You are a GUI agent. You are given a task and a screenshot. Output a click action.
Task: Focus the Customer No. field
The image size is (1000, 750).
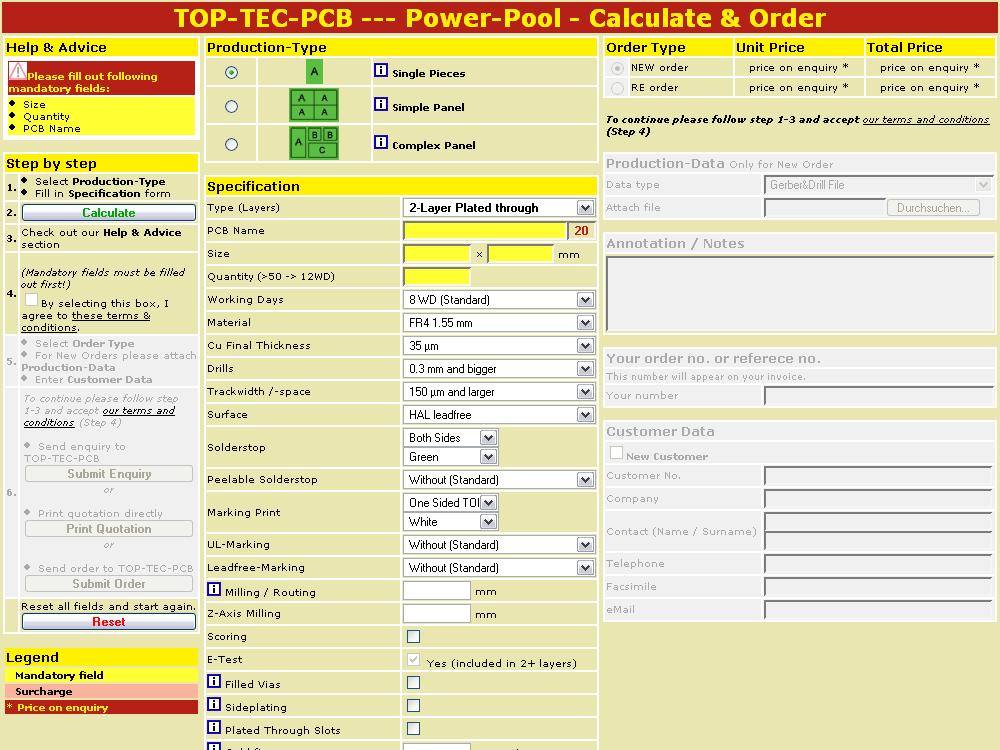click(x=878, y=476)
